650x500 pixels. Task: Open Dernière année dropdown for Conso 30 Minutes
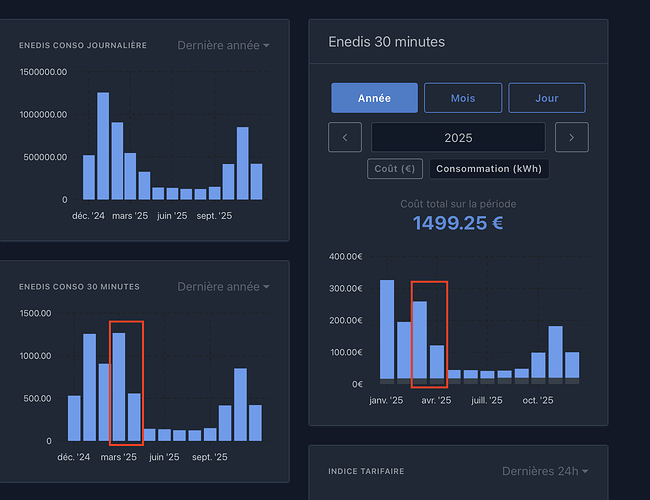tap(223, 286)
